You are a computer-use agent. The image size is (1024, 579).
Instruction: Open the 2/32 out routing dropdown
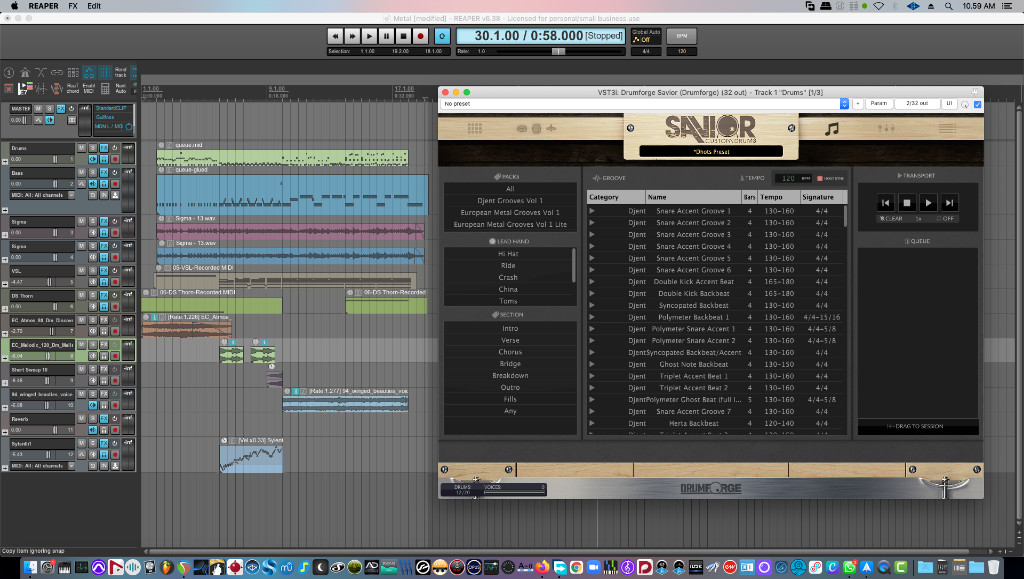(917, 104)
